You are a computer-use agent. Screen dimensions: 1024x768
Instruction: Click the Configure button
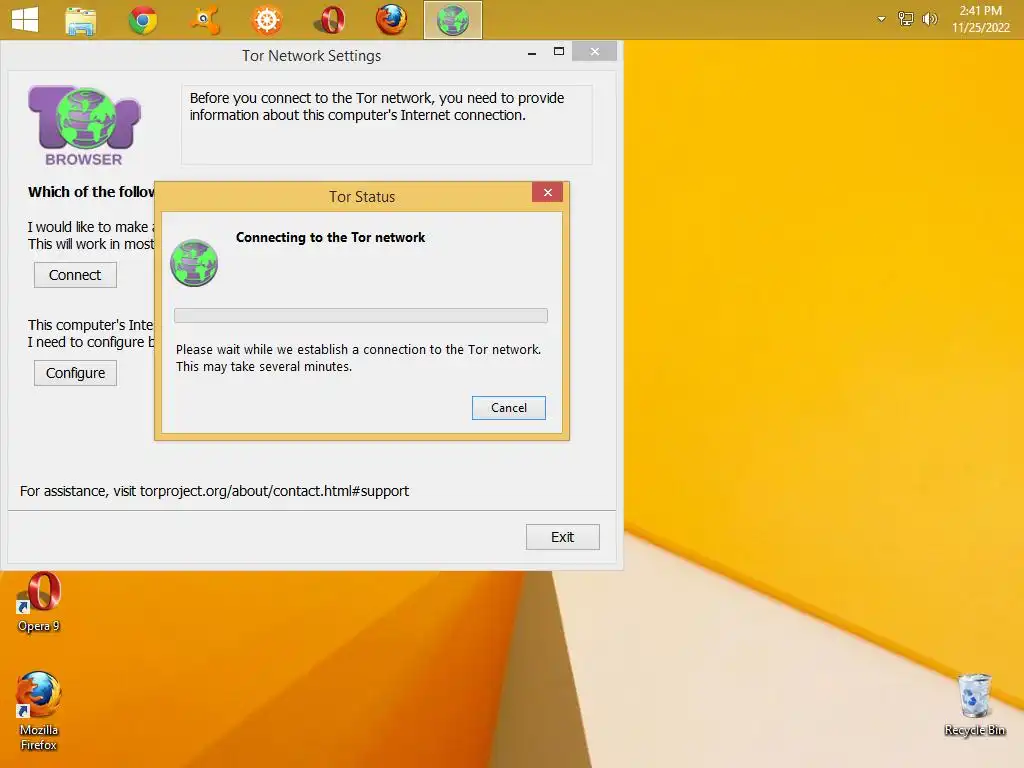click(75, 373)
